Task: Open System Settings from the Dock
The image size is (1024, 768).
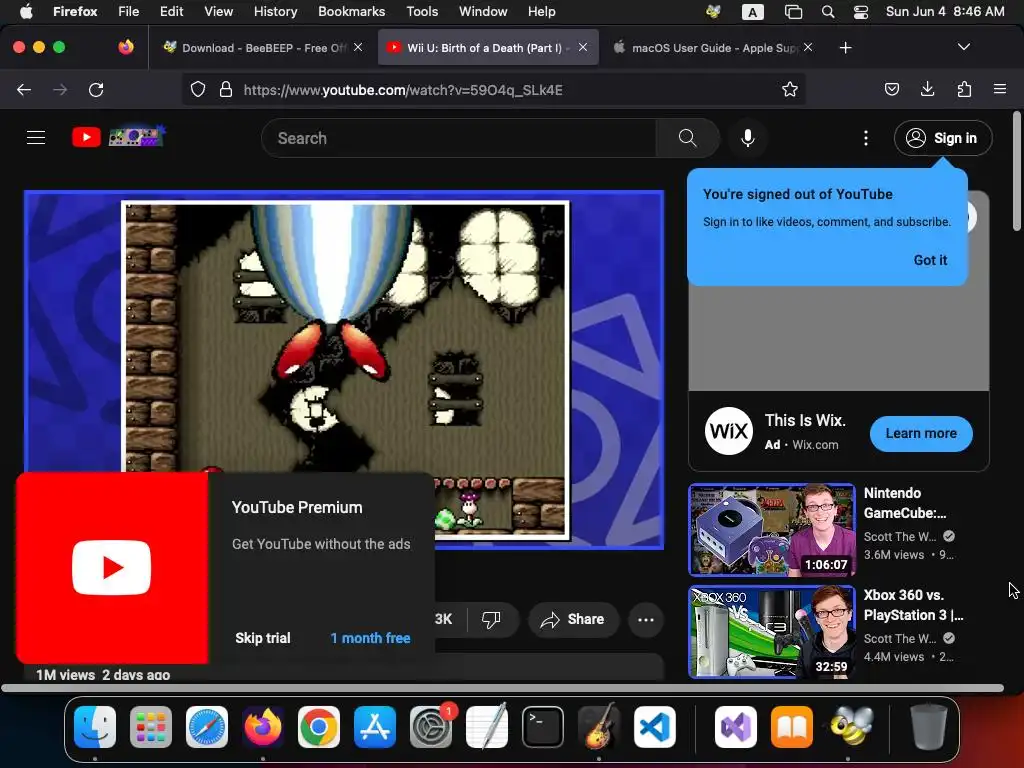Action: click(431, 726)
